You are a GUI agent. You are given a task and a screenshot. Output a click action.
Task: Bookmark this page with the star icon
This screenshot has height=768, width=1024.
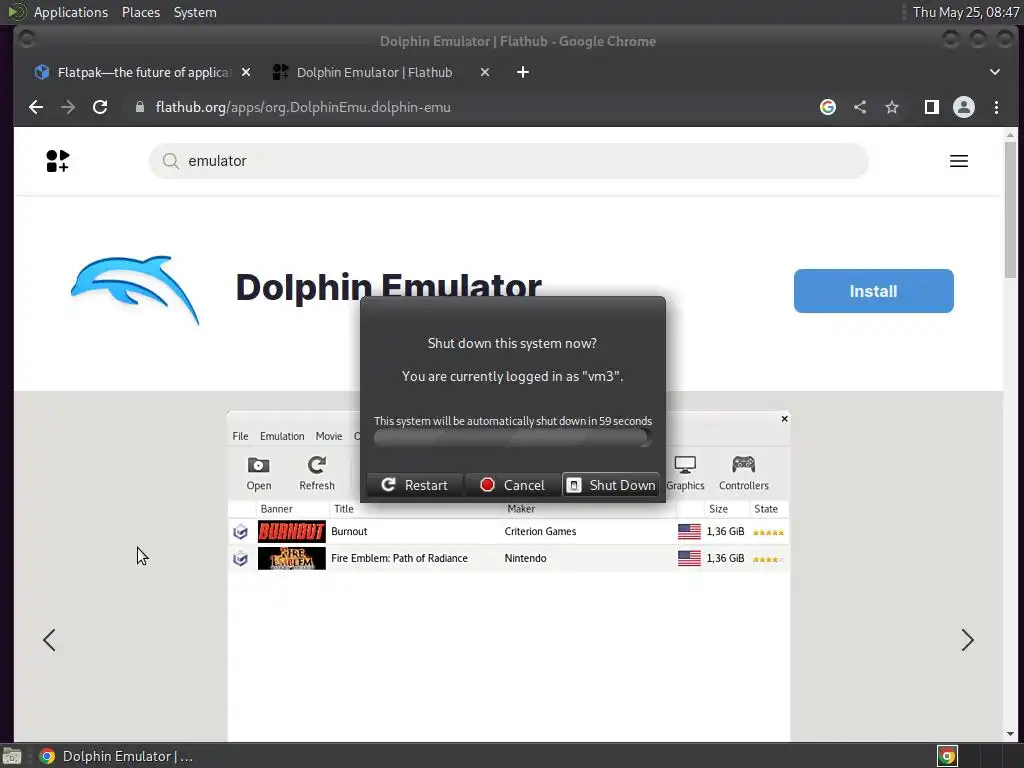point(892,107)
